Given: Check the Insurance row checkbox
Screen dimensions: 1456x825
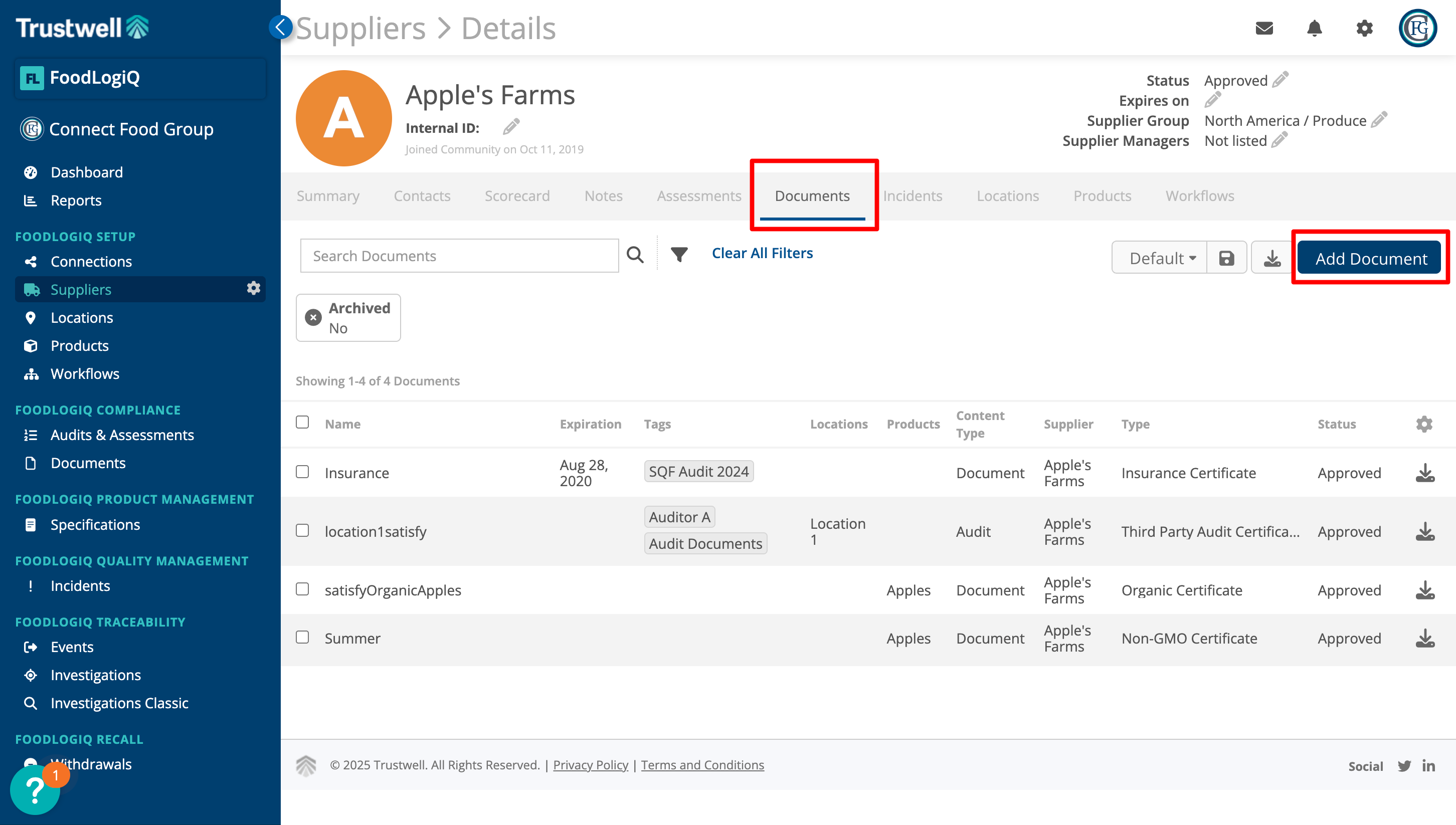Looking at the screenshot, I should 302,472.
